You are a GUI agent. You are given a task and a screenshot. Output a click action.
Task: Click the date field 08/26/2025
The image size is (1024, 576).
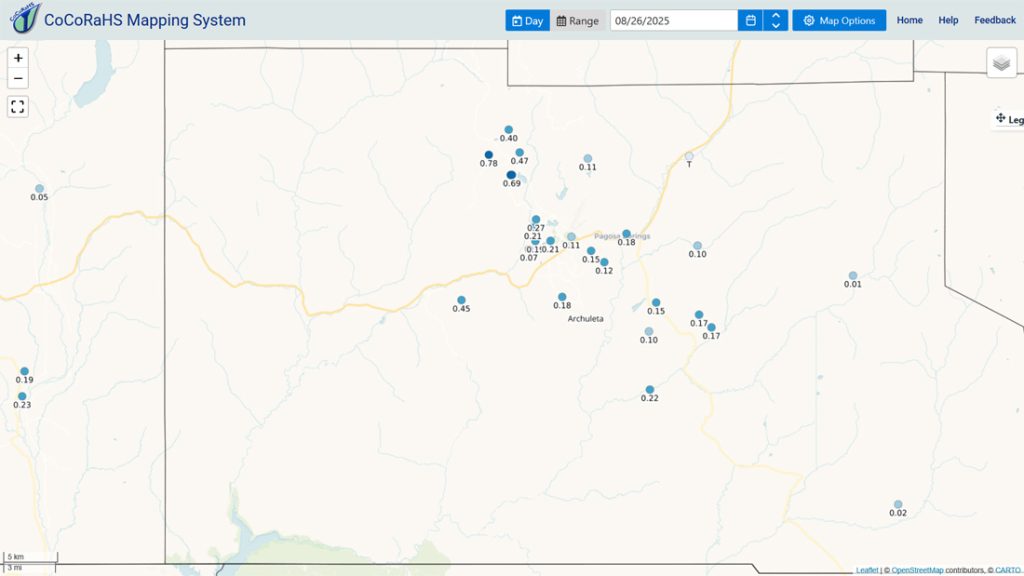tap(674, 20)
